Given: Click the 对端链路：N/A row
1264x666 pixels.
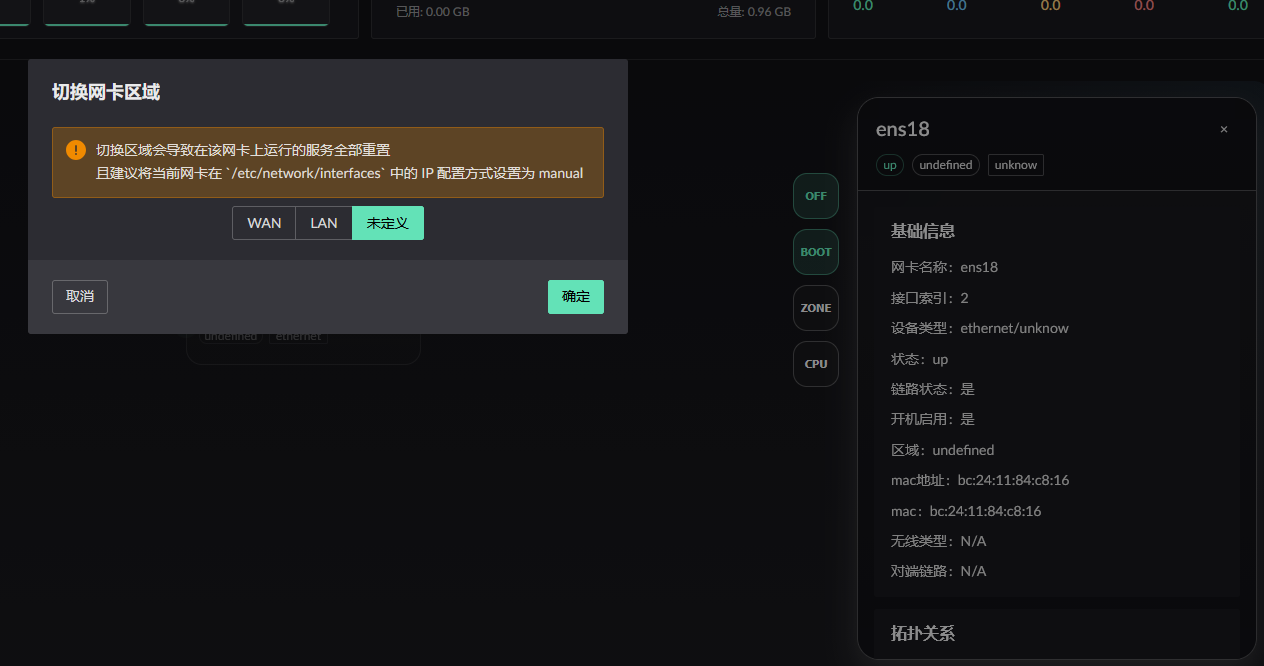Looking at the screenshot, I should tap(938, 571).
